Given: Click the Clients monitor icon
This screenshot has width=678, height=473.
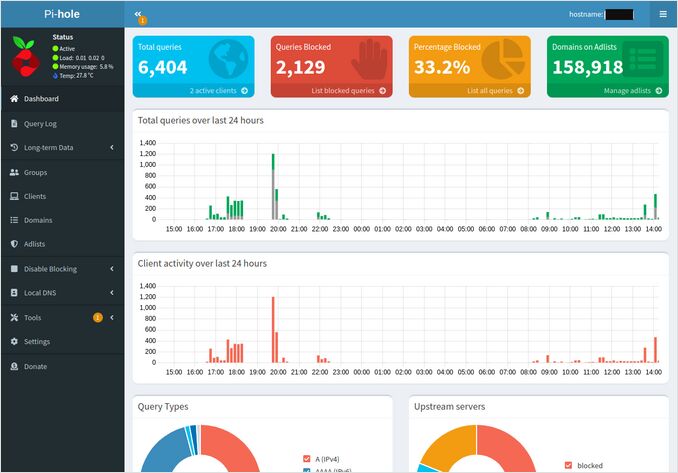Looking at the screenshot, I should click(x=14, y=196).
